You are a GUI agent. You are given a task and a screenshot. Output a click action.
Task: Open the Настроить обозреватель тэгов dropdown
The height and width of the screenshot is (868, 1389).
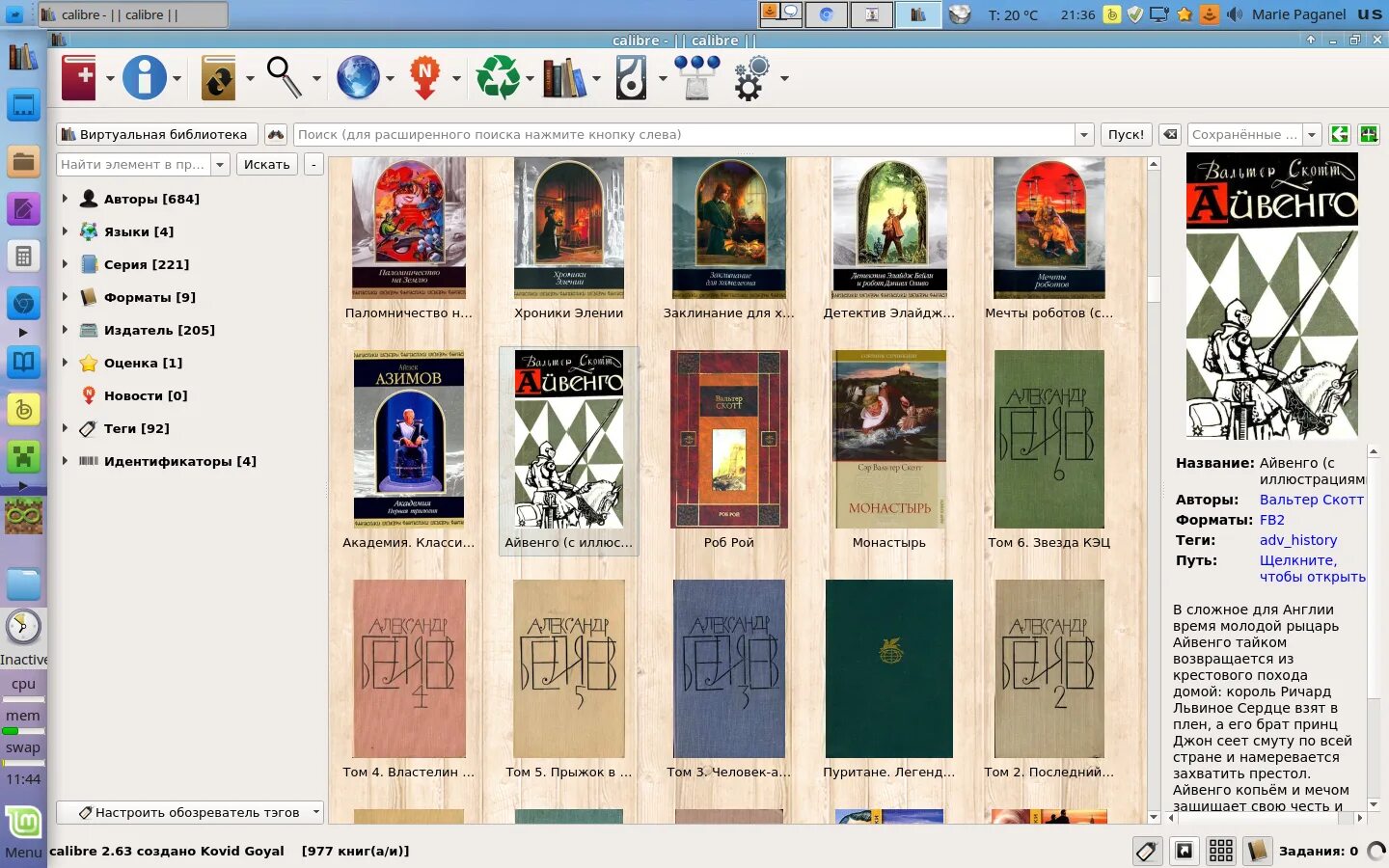[189, 812]
